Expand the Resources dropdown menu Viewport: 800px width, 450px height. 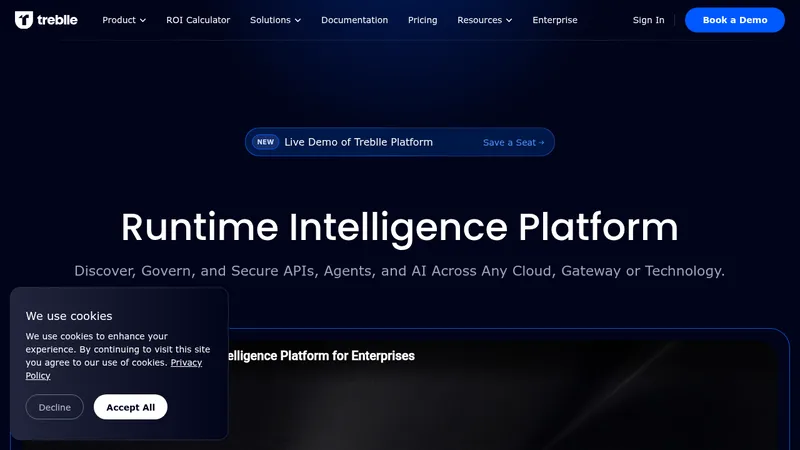[485, 20]
